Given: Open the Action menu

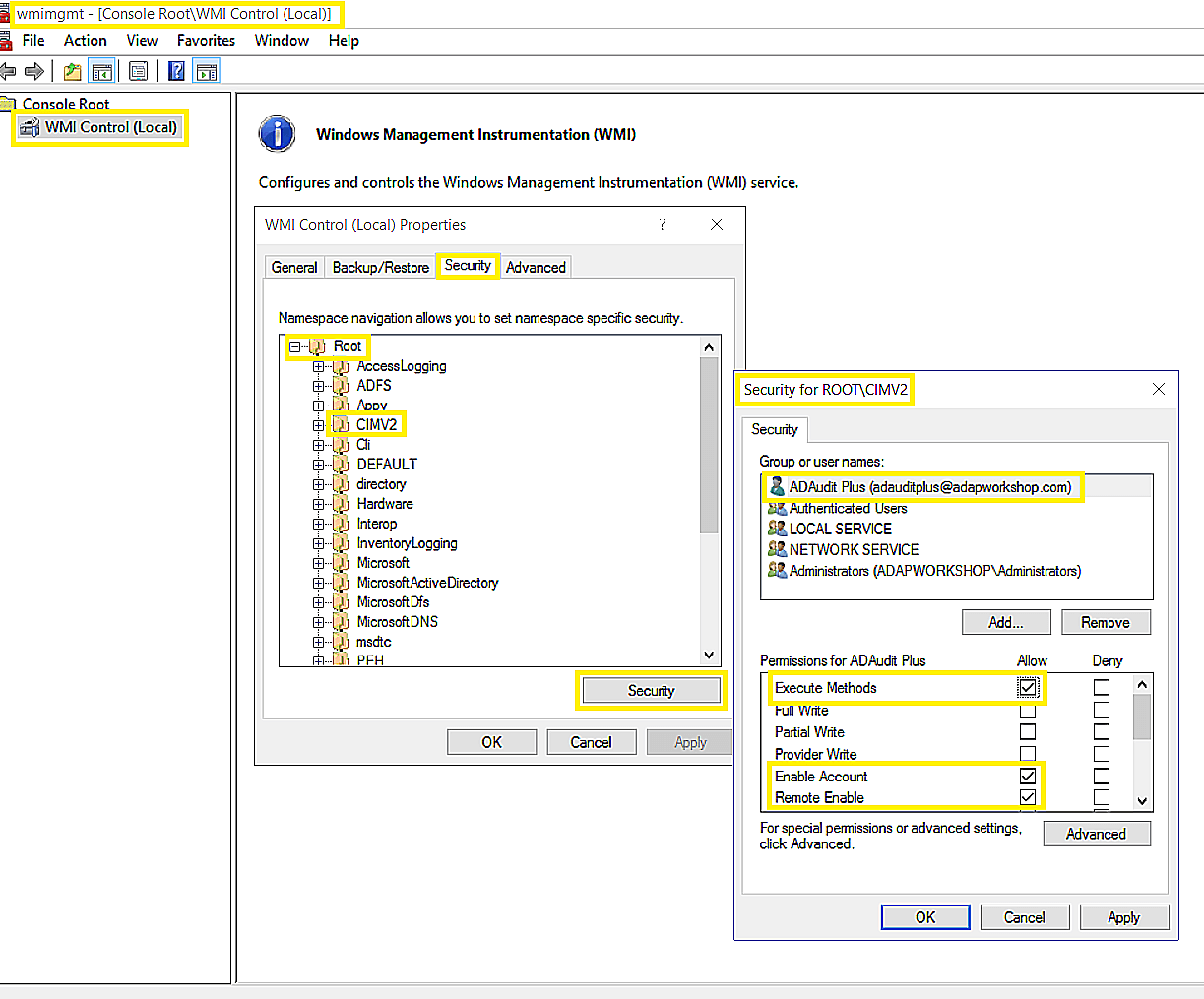Looking at the screenshot, I should point(85,40).
